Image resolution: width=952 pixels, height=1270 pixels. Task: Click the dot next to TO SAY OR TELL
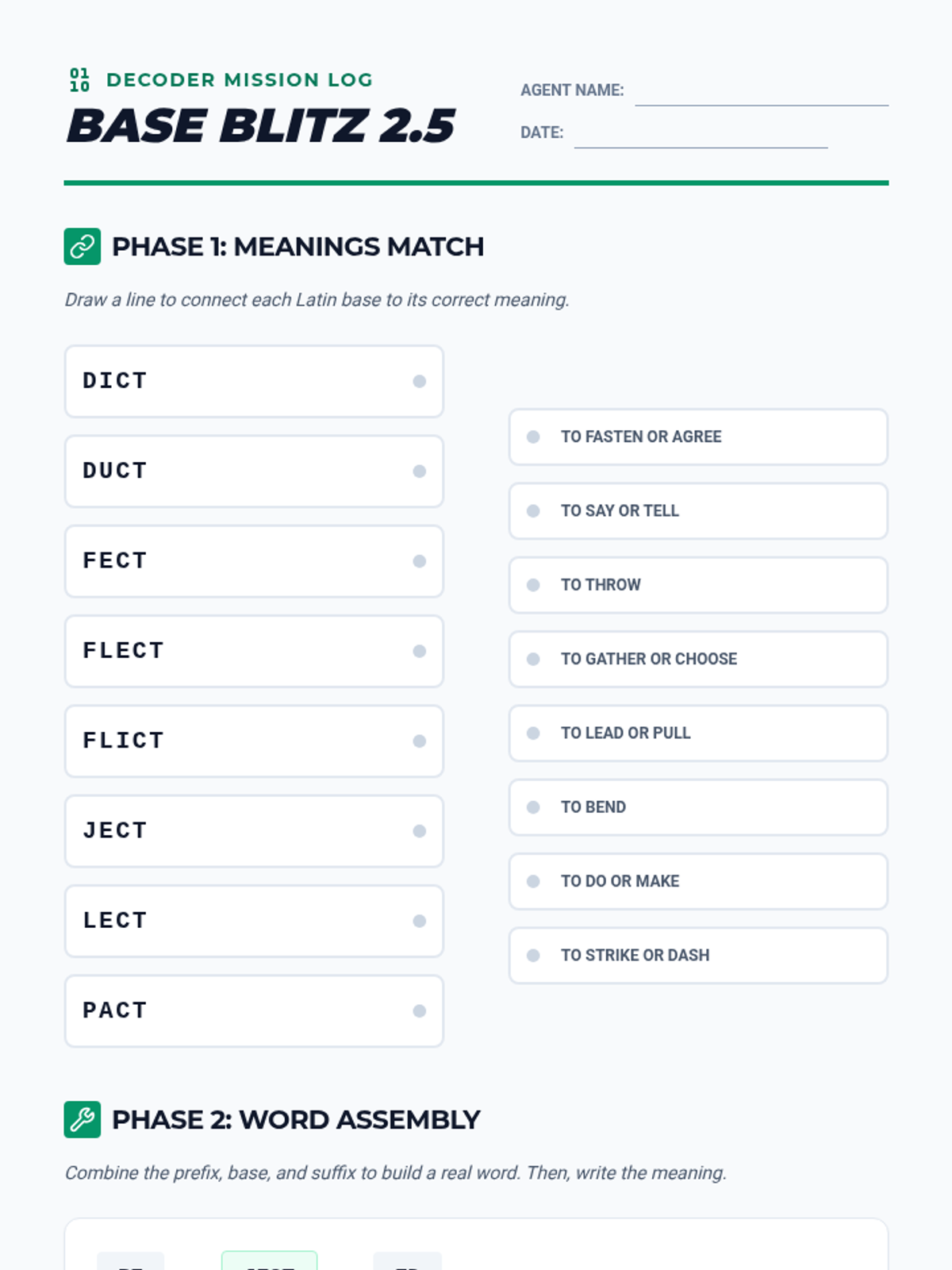(x=533, y=511)
